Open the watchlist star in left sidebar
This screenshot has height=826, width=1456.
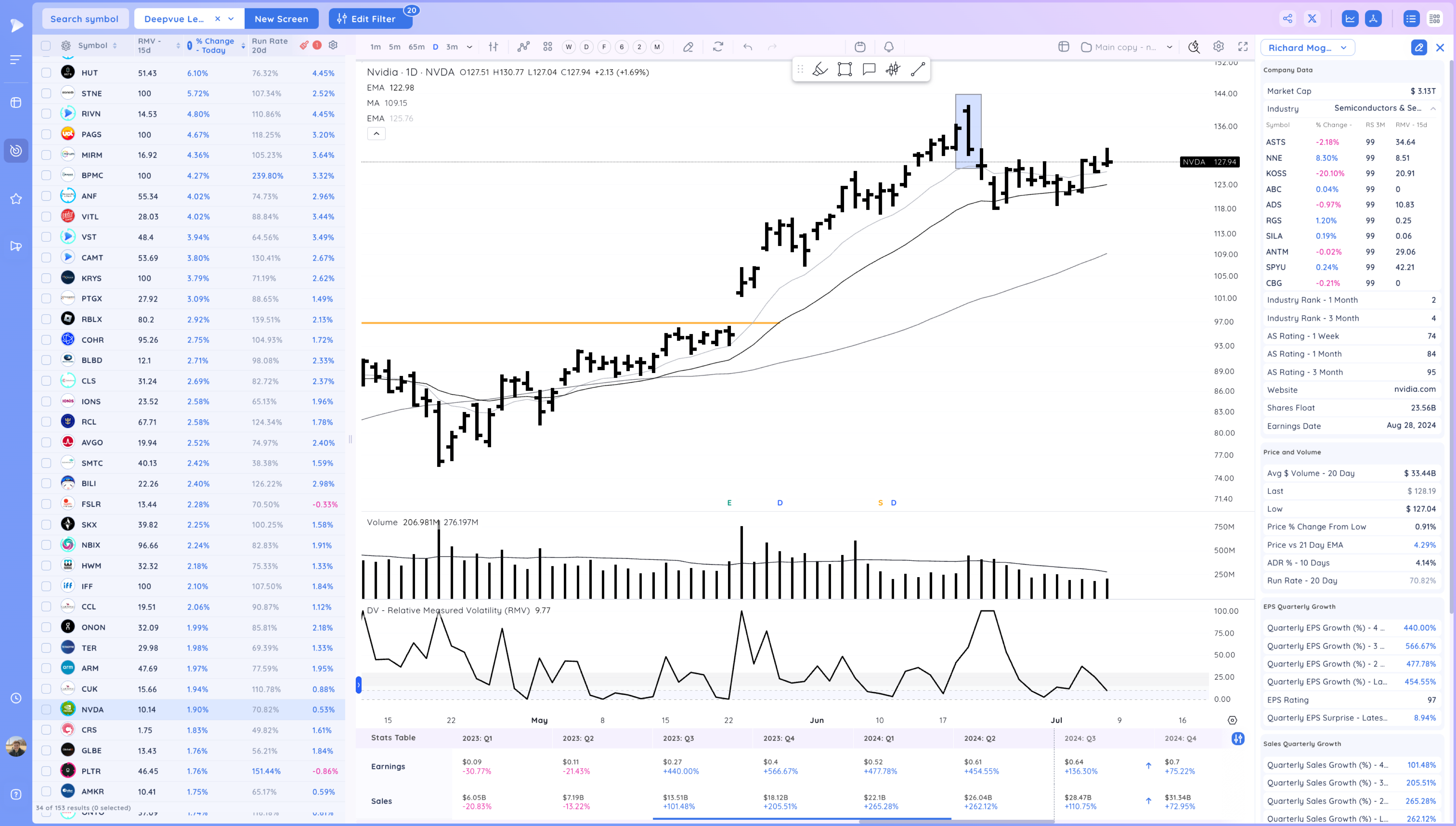click(x=16, y=199)
